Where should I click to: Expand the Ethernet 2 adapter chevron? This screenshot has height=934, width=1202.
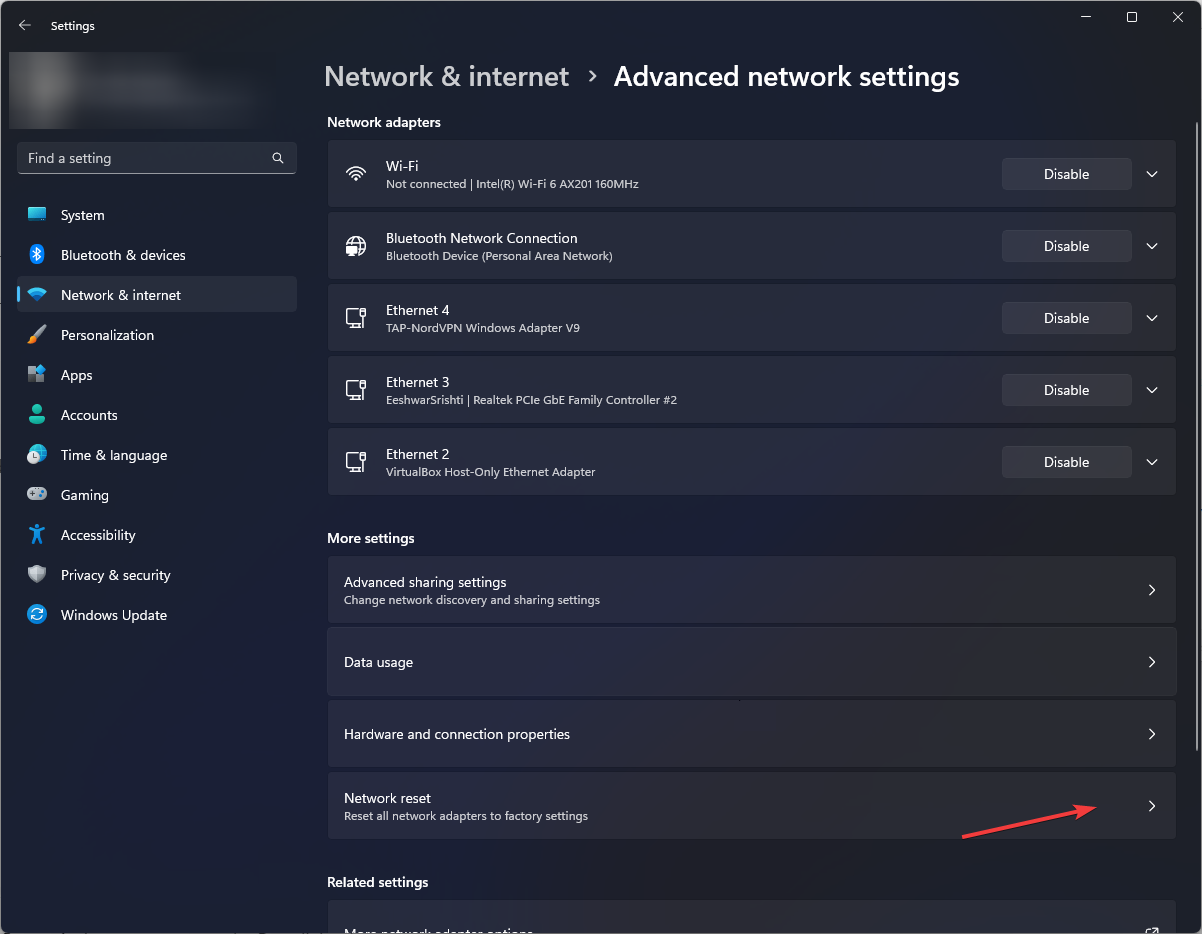1152,462
